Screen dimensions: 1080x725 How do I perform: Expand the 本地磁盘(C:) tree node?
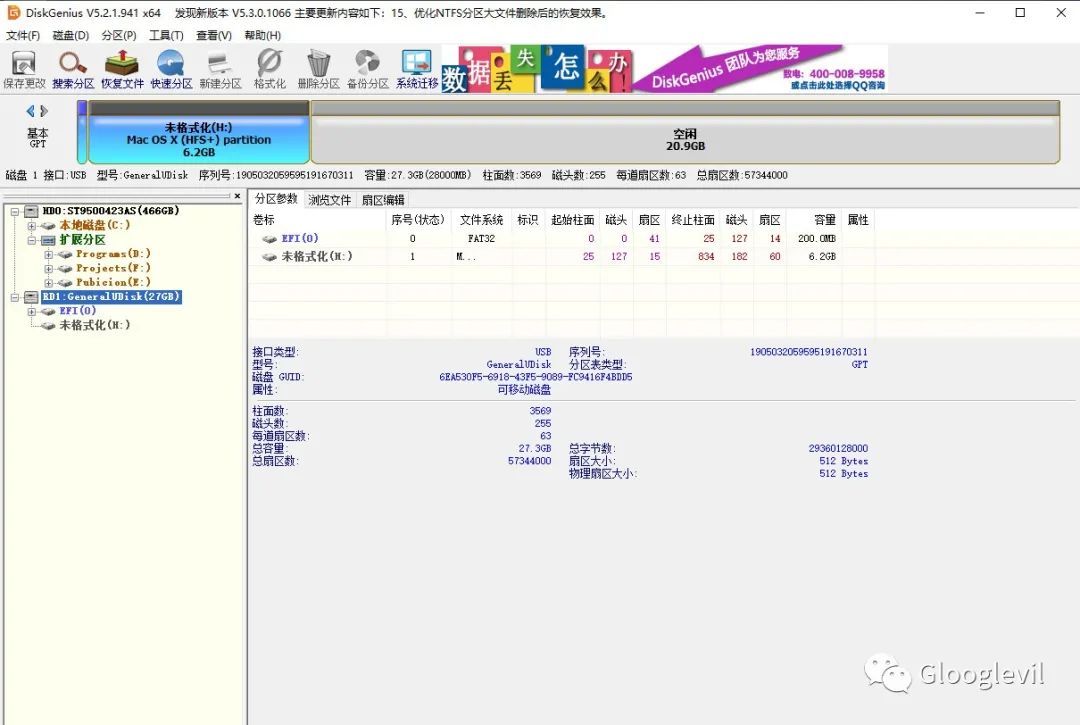(32, 226)
